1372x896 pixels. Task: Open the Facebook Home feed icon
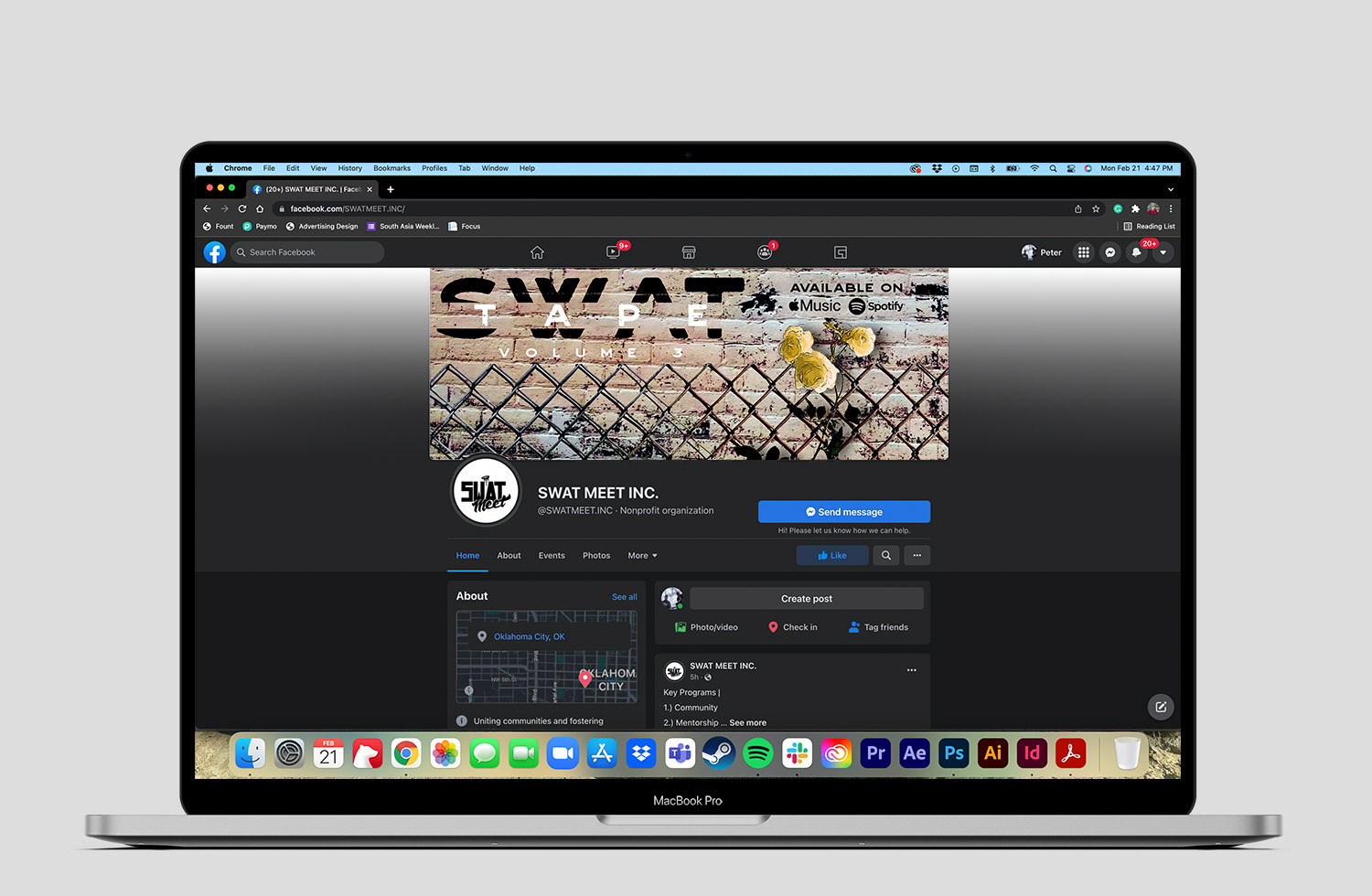coord(537,252)
